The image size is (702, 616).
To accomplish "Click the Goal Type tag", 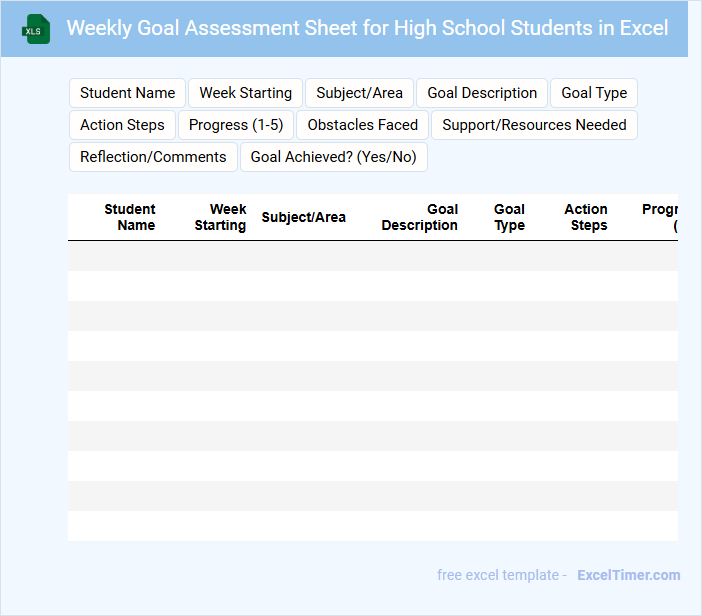I will (x=594, y=93).
